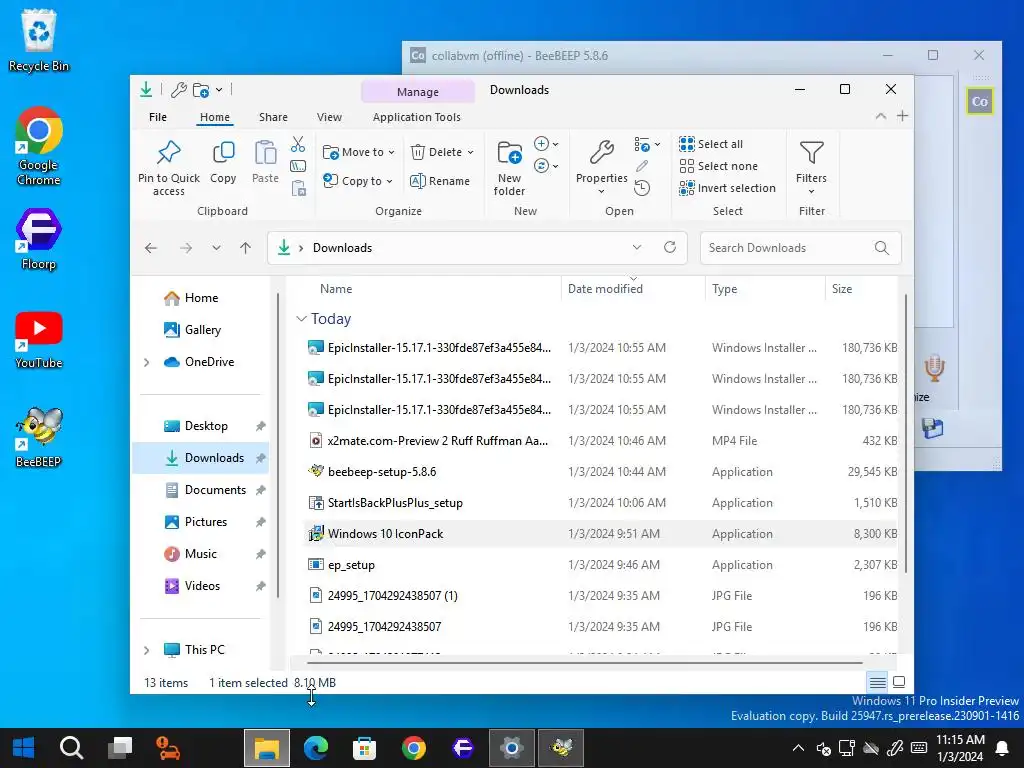Screen dimensions: 1024x768
Task: Click the Manage contextual tab
Action: point(418,92)
